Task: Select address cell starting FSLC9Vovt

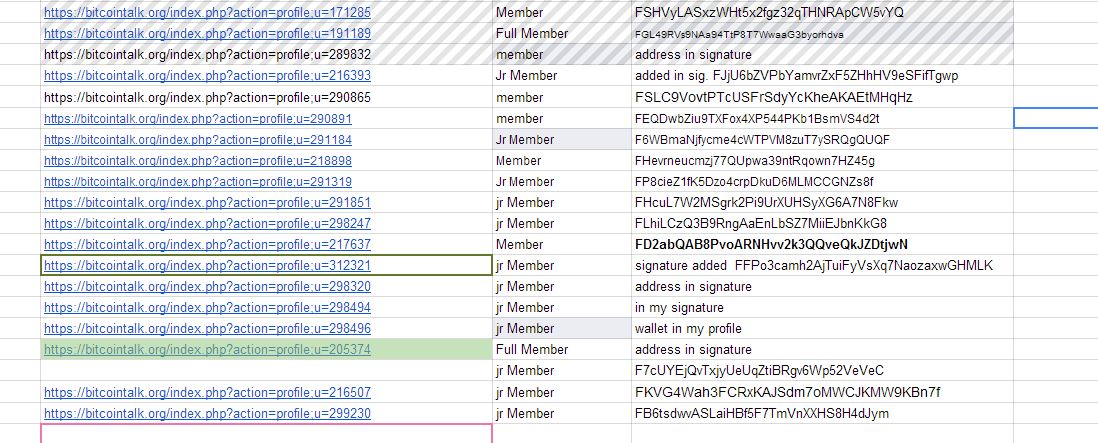Action: click(x=823, y=97)
